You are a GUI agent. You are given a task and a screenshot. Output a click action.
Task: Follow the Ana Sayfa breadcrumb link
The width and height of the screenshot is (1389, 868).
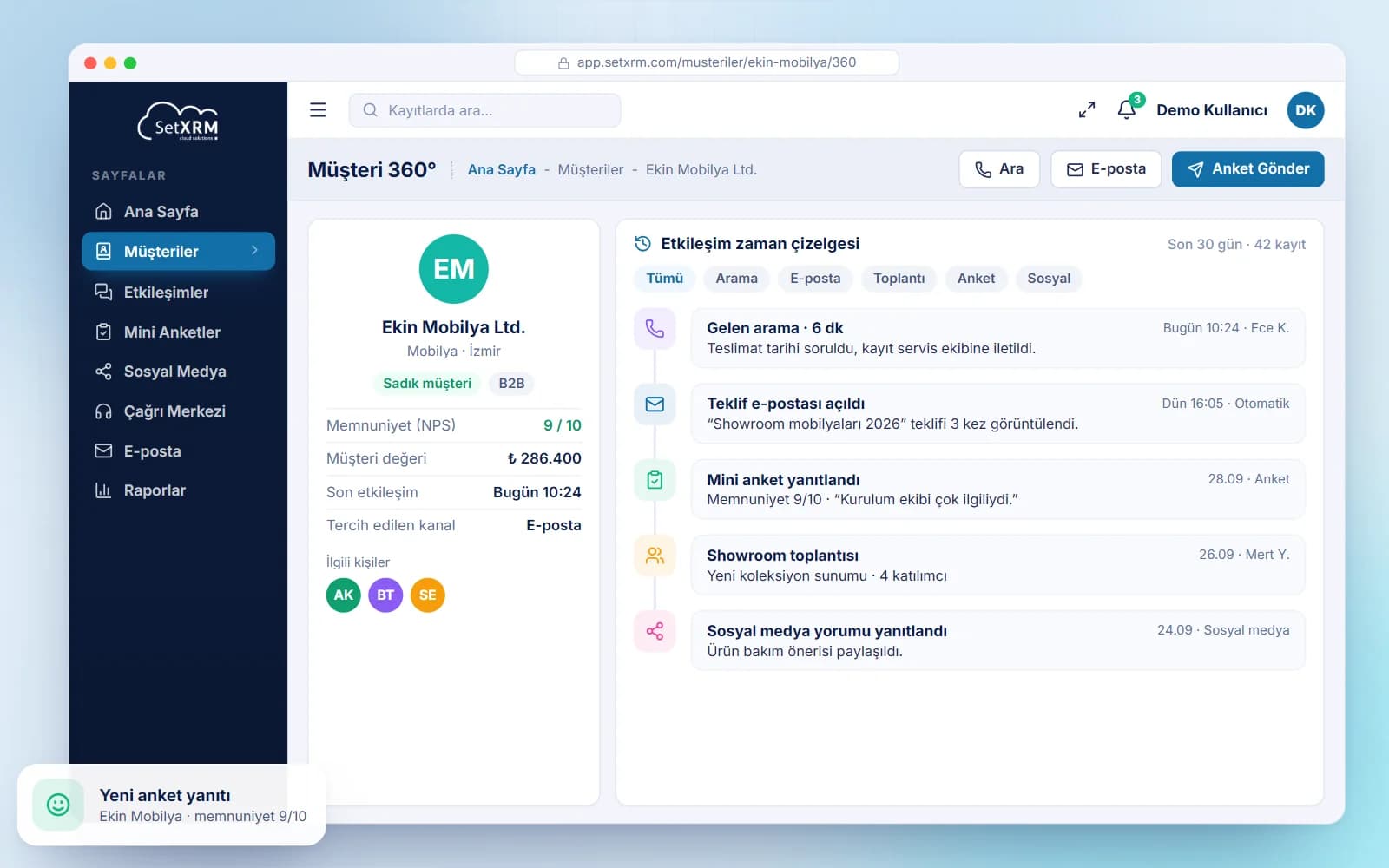502,170
